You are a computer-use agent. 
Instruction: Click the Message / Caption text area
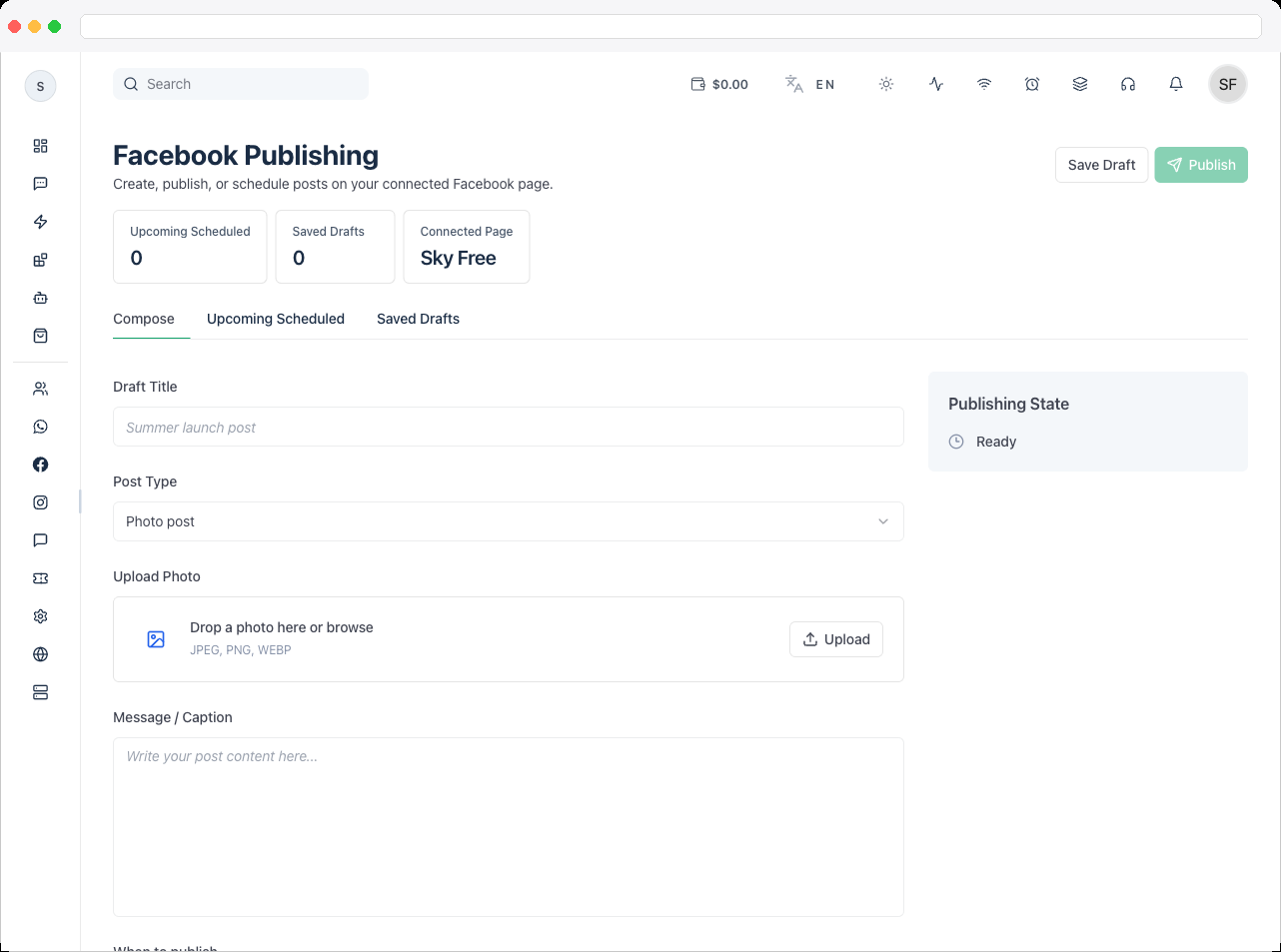[509, 827]
